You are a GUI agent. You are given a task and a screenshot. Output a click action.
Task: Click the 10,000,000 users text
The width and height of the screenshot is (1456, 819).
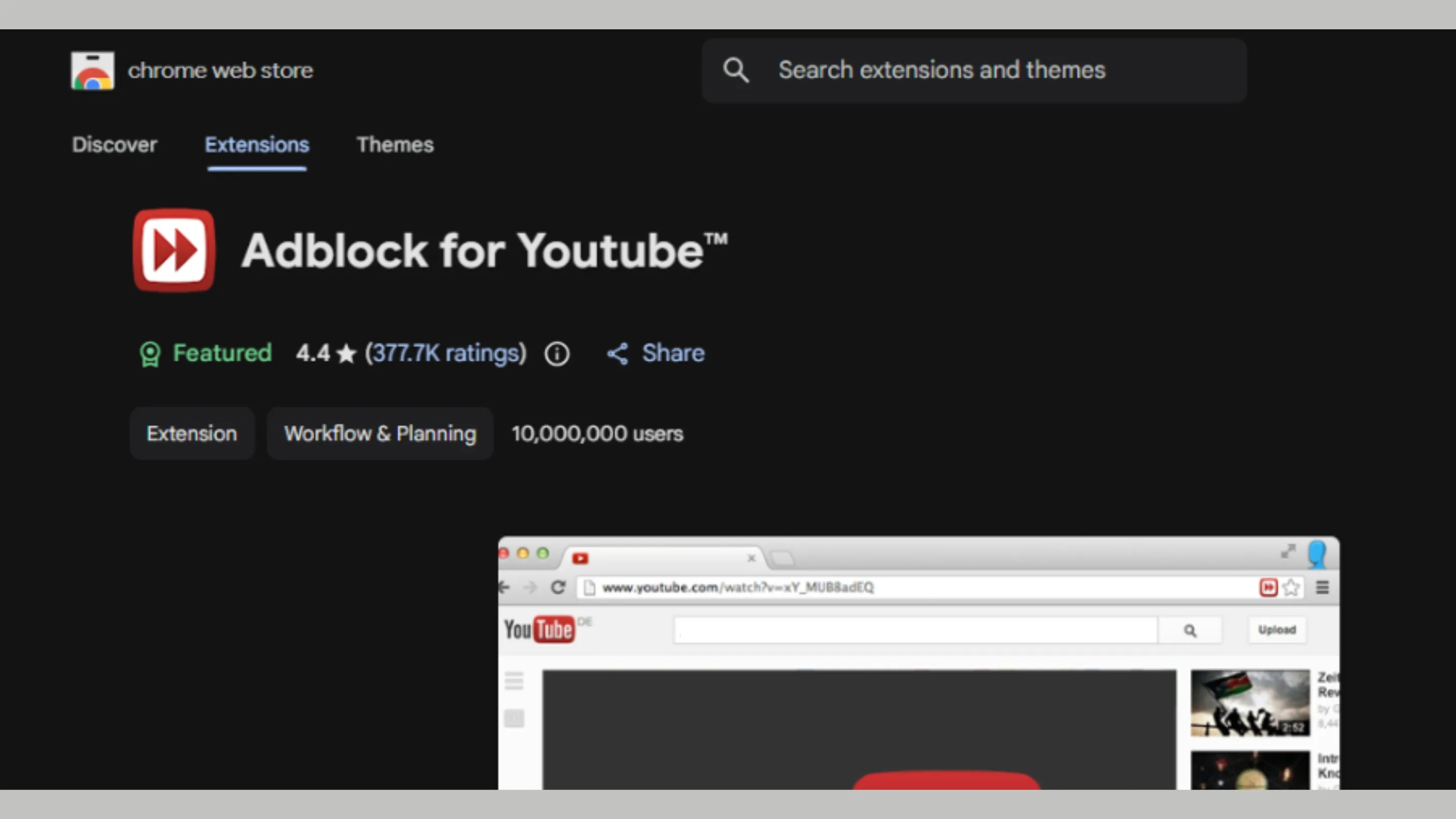[598, 434]
